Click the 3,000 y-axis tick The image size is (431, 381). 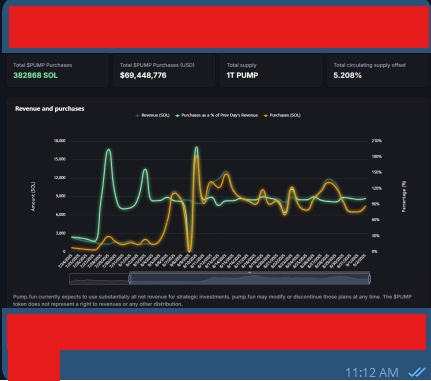click(60, 233)
